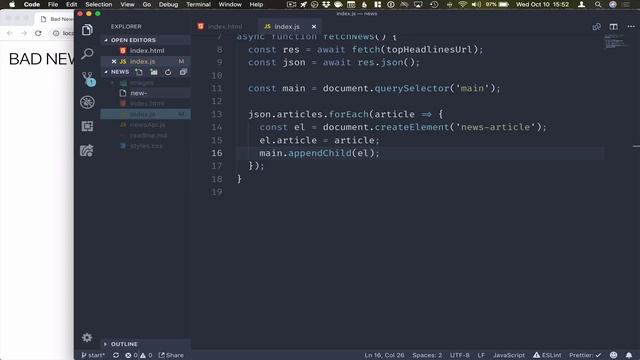Open the feedback smiley in status bar
This screenshot has height=360, width=640.
point(613,355)
